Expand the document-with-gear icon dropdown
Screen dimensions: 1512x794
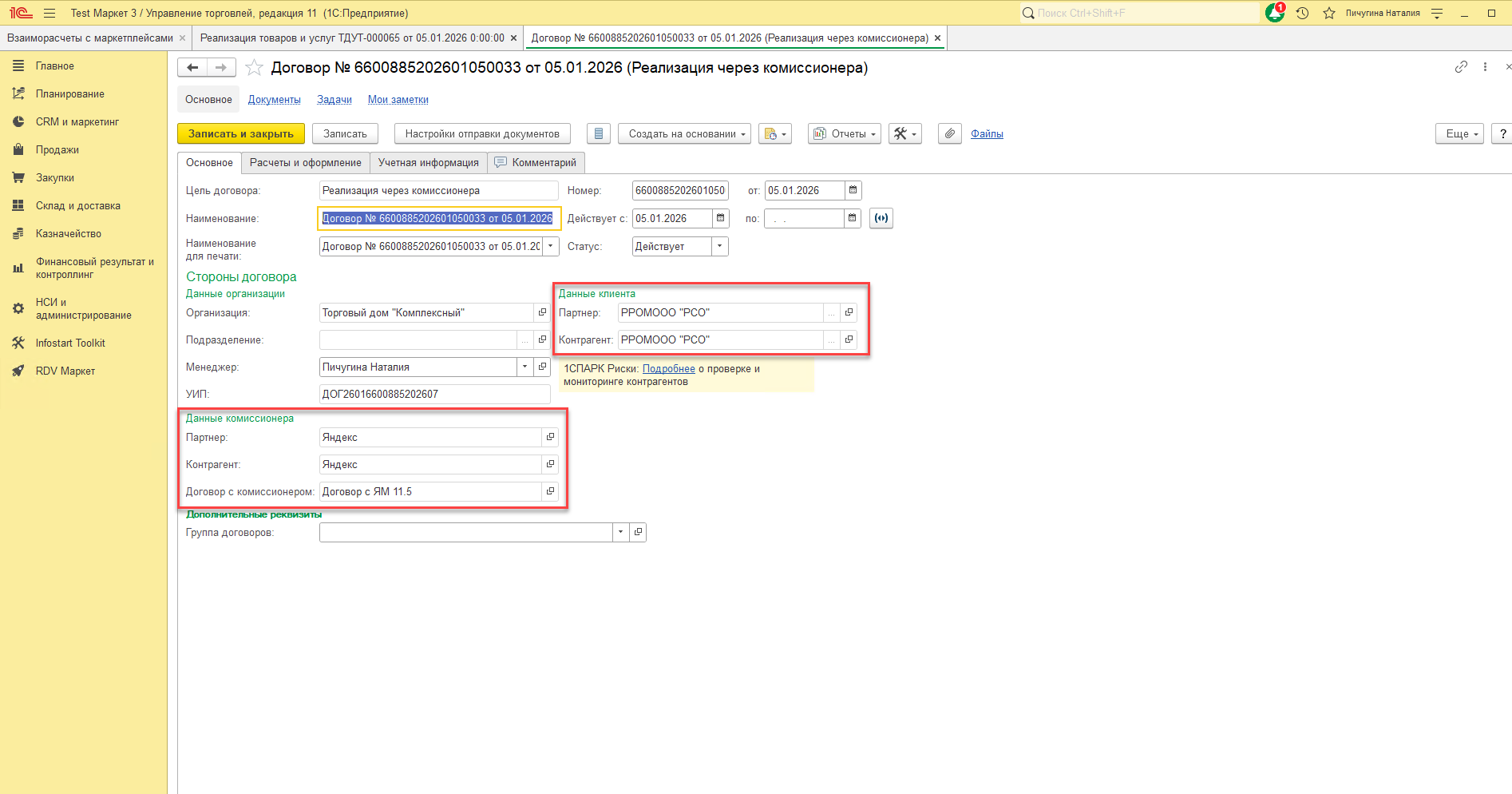pyautogui.click(x=775, y=133)
